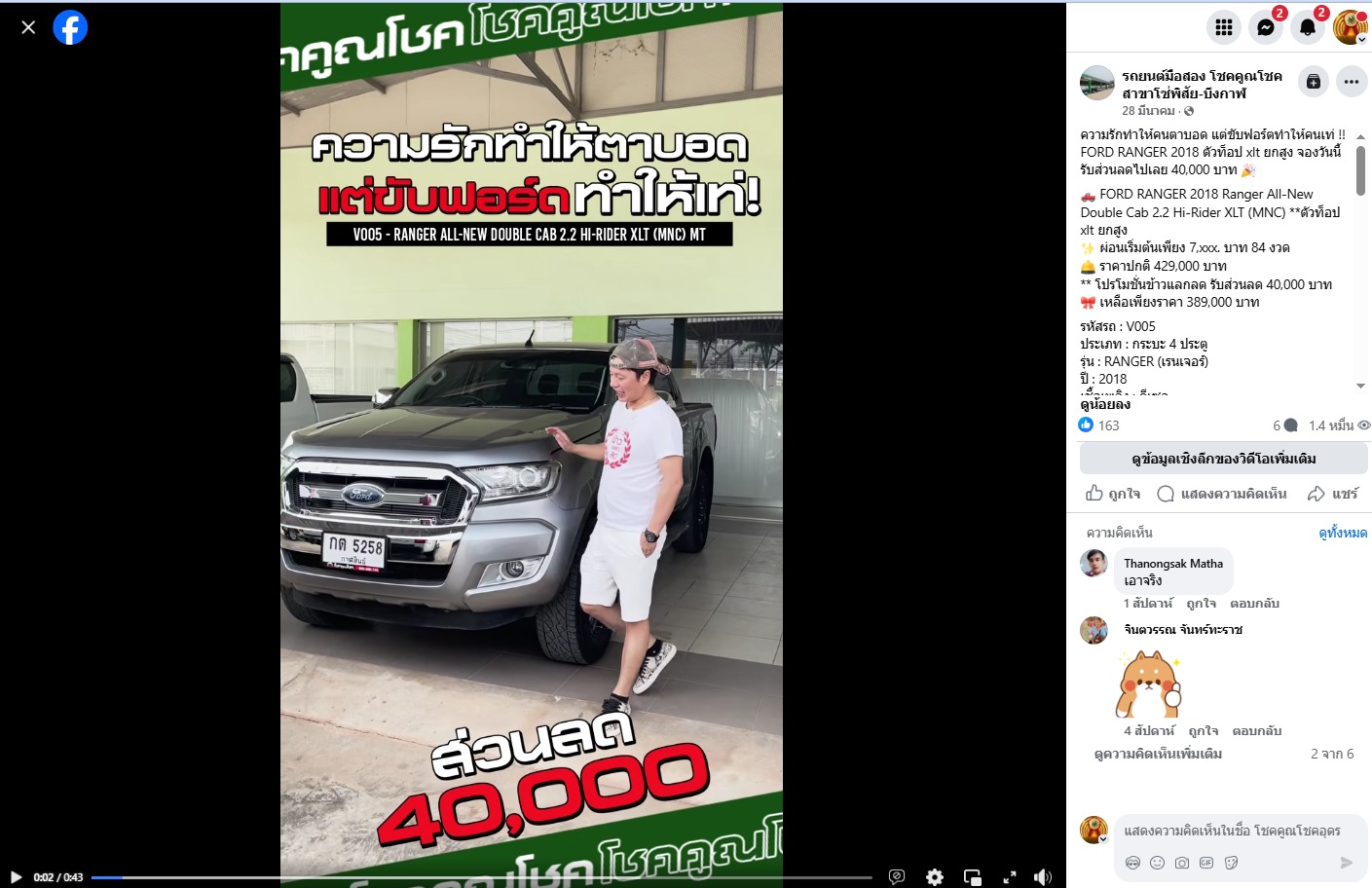This screenshot has height=888, width=1372.
Task: Expand more comments ดูความคิดเห็นเพิ่มเติม
Action: [x=1158, y=754]
